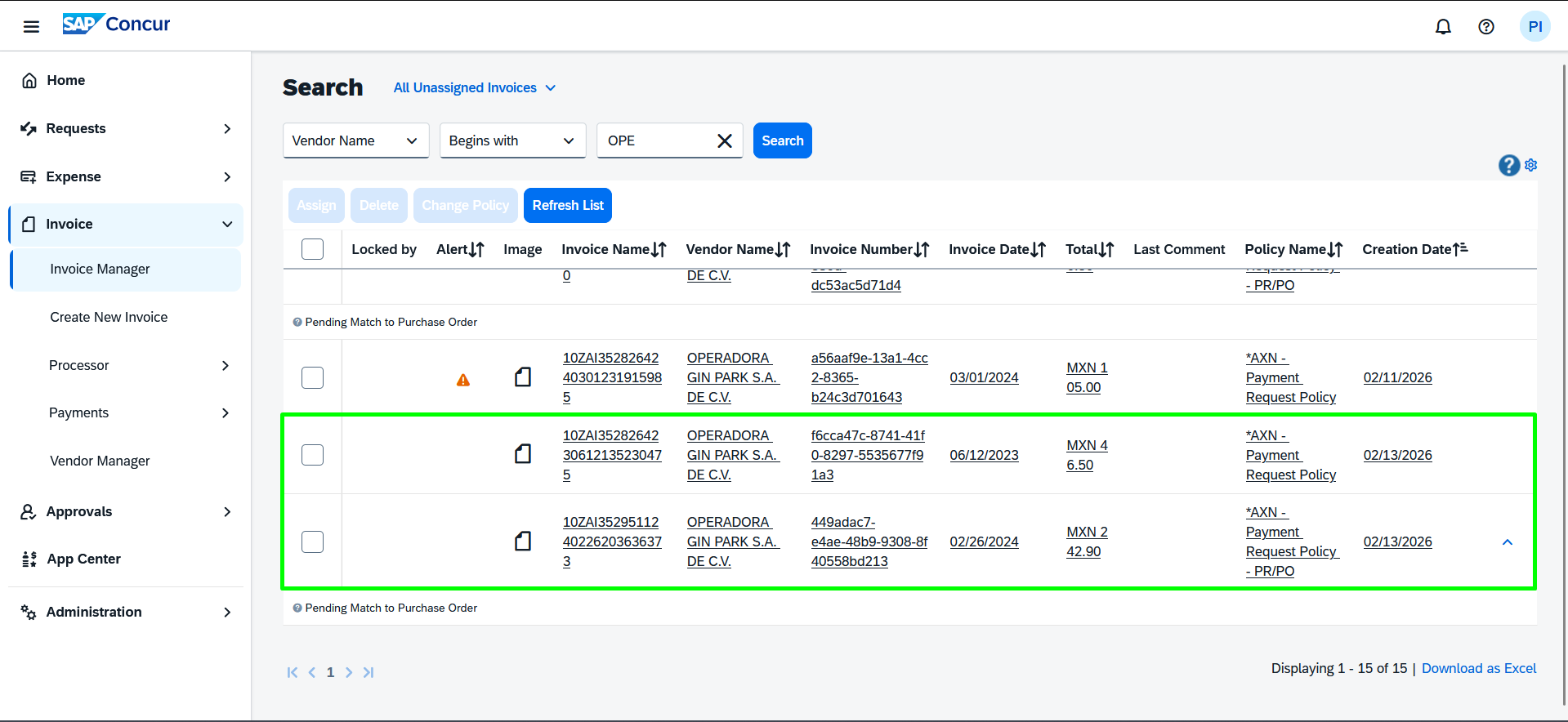The image size is (1568, 722).
Task: Open the notifications bell
Action: pos(1443,27)
